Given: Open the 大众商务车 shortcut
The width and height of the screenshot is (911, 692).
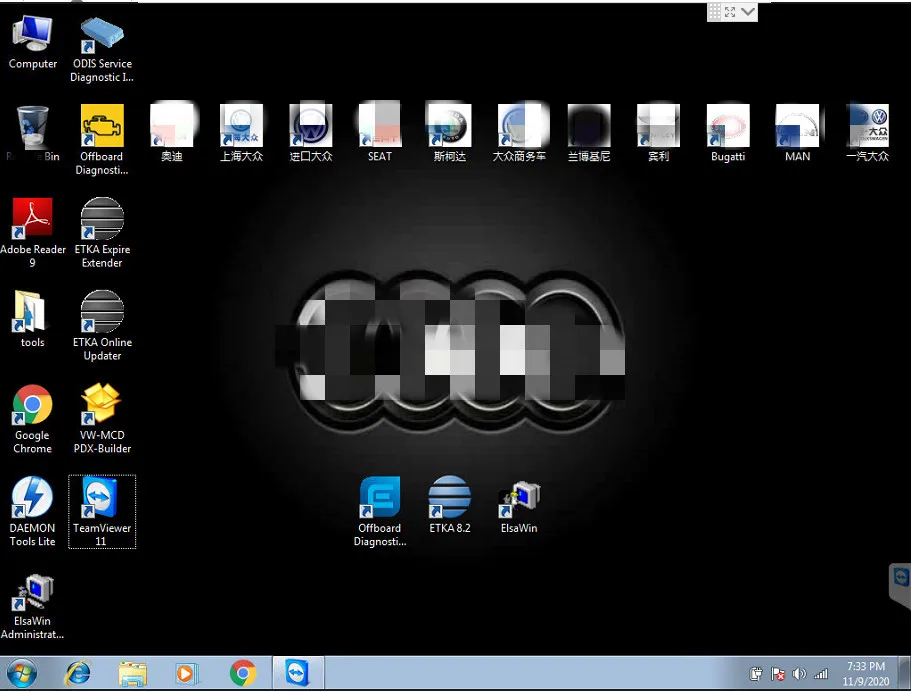Looking at the screenshot, I should point(519,134).
